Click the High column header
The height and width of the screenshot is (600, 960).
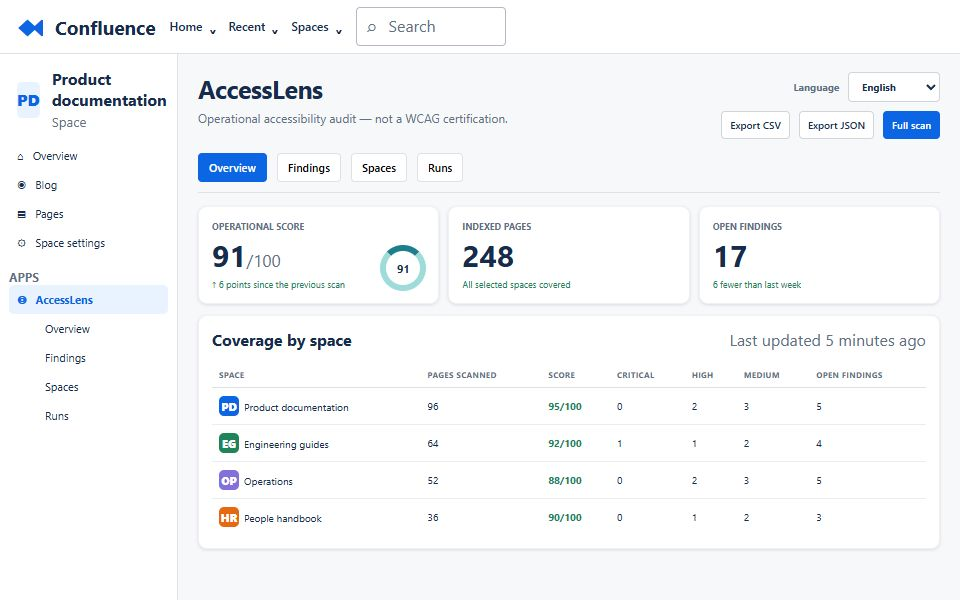tap(702, 375)
